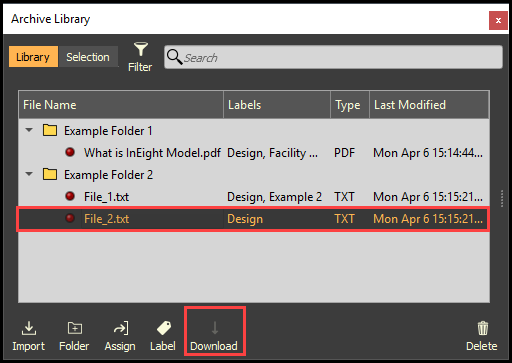Collapse Example Folder 2
This screenshot has height=363, width=512.
(29, 174)
